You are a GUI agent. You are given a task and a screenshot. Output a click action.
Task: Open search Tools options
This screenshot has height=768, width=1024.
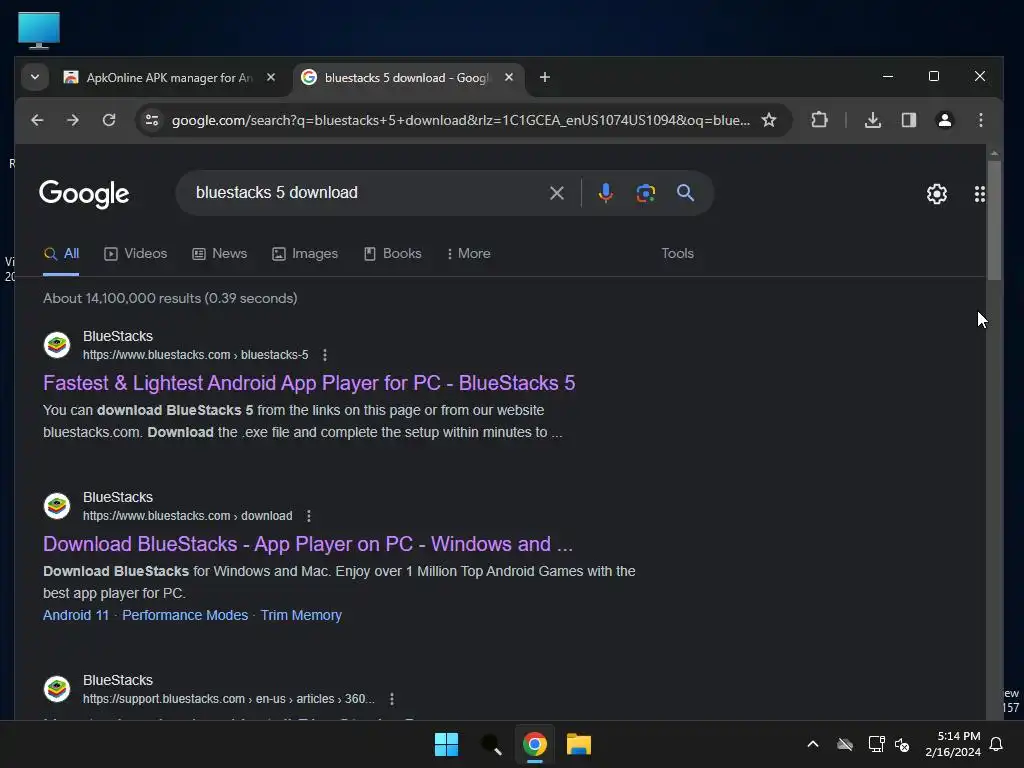[x=677, y=253]
